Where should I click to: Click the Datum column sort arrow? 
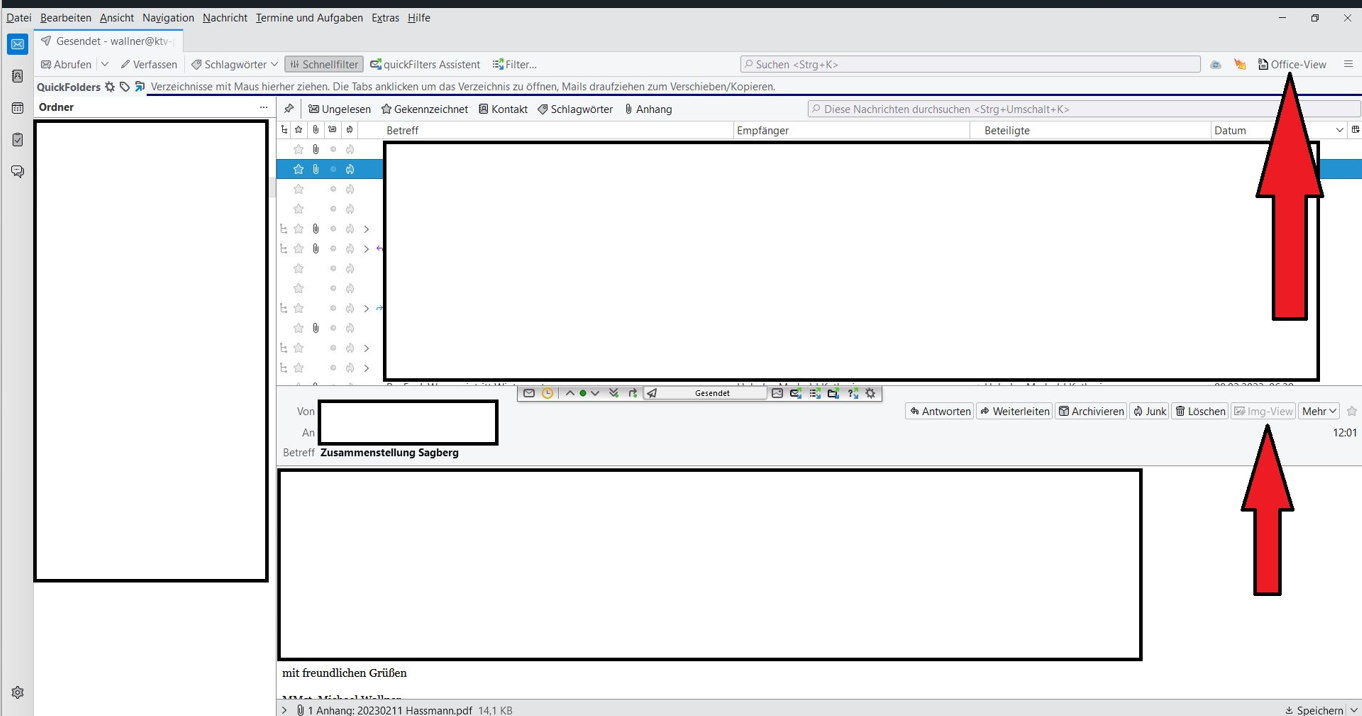tap(1340, 130)
